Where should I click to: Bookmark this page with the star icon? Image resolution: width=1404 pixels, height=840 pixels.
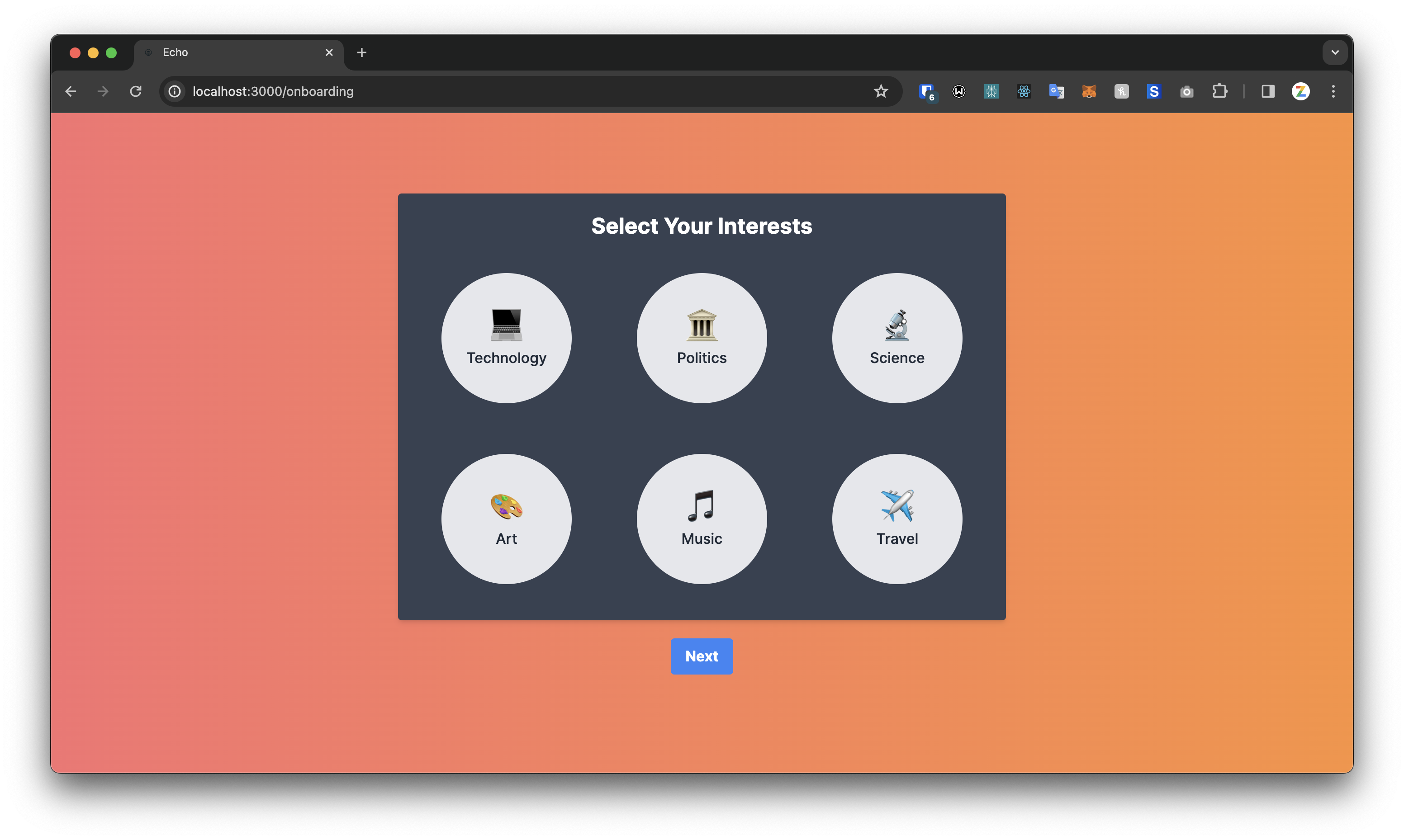(880, 91)
